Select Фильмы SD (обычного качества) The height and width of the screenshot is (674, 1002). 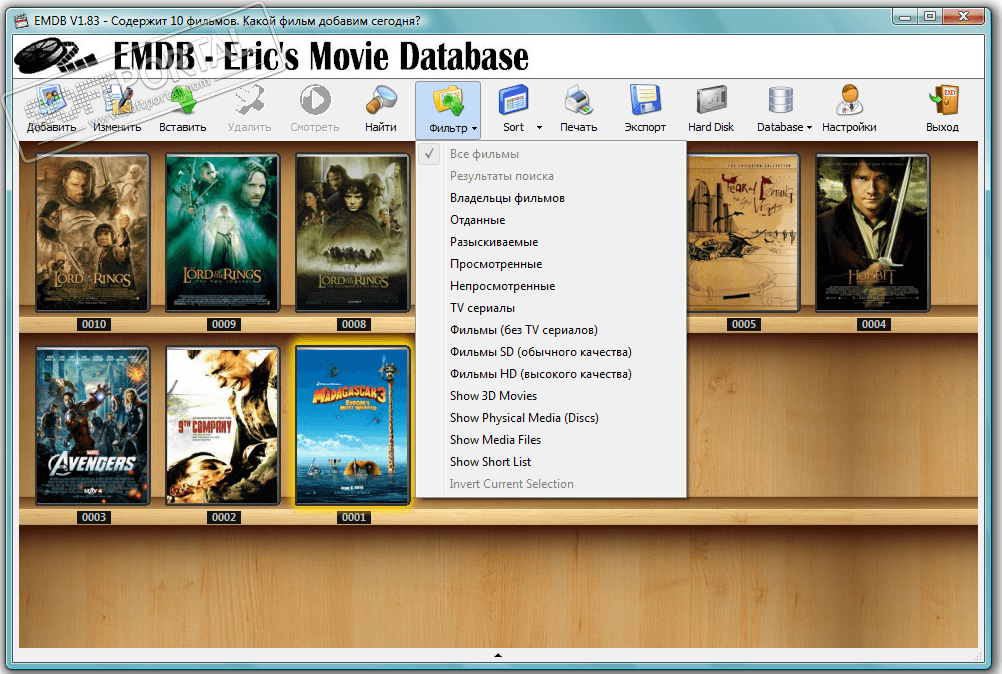[551, 352]
